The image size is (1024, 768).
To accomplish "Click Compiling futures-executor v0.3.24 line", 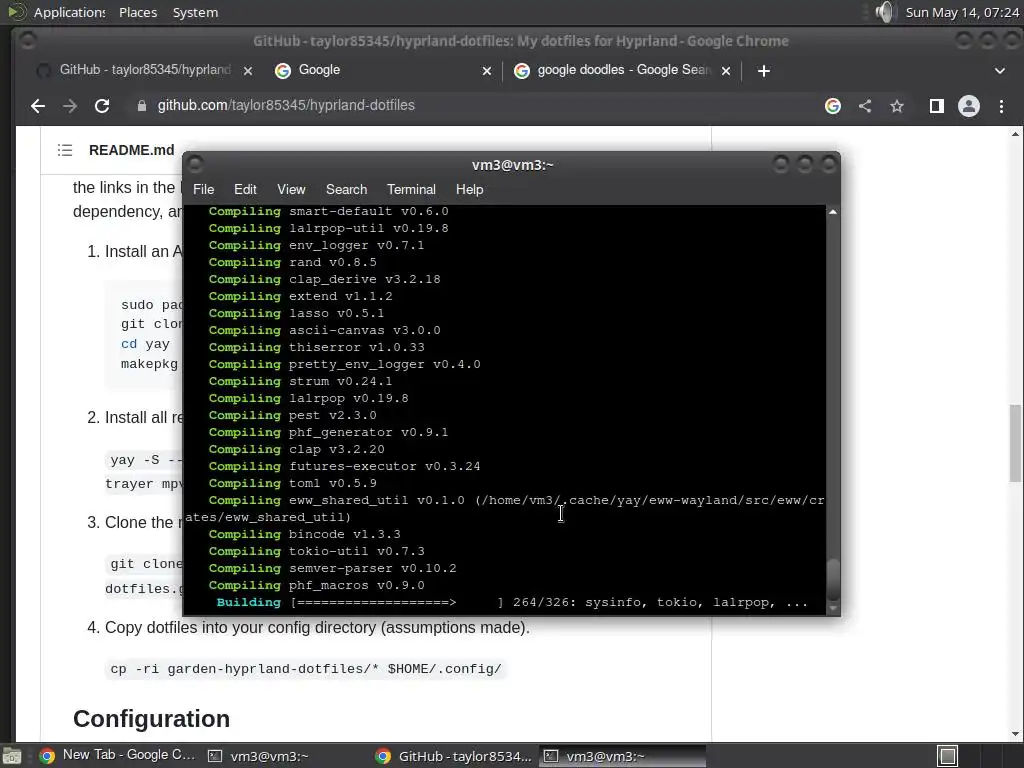I will click(x=344, y=466).
